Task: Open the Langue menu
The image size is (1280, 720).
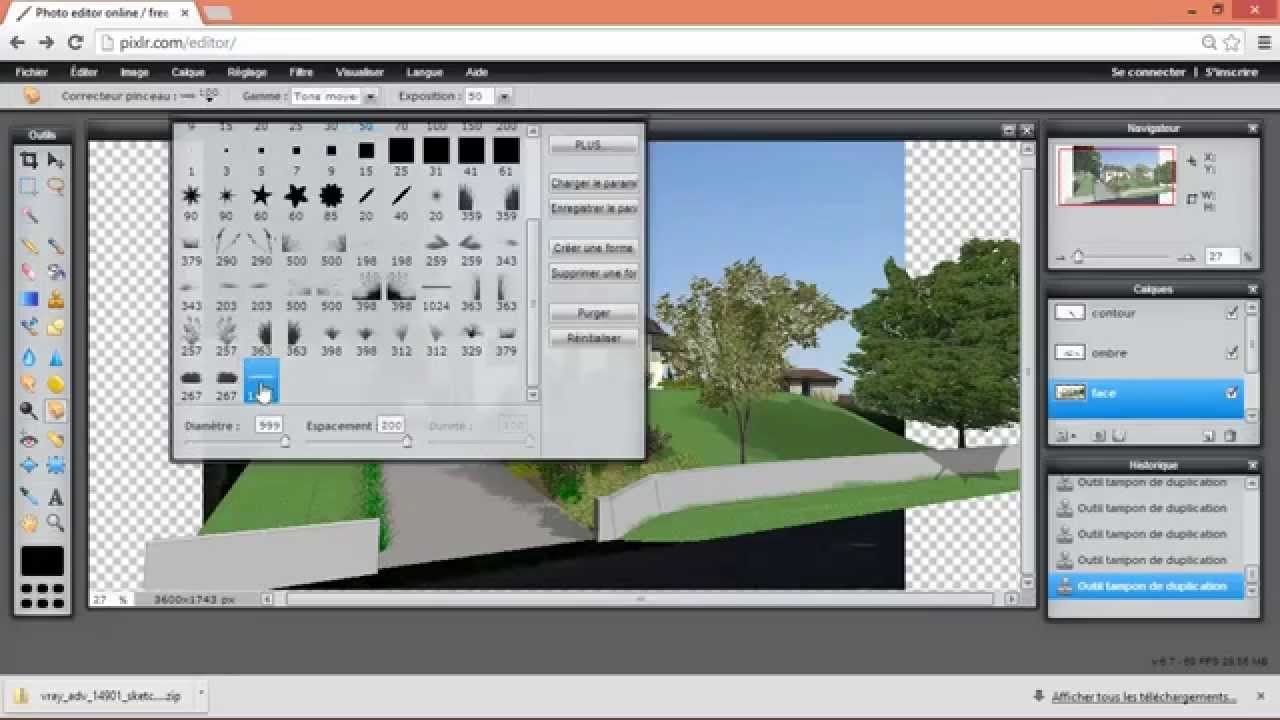Action: coord(424,72)
